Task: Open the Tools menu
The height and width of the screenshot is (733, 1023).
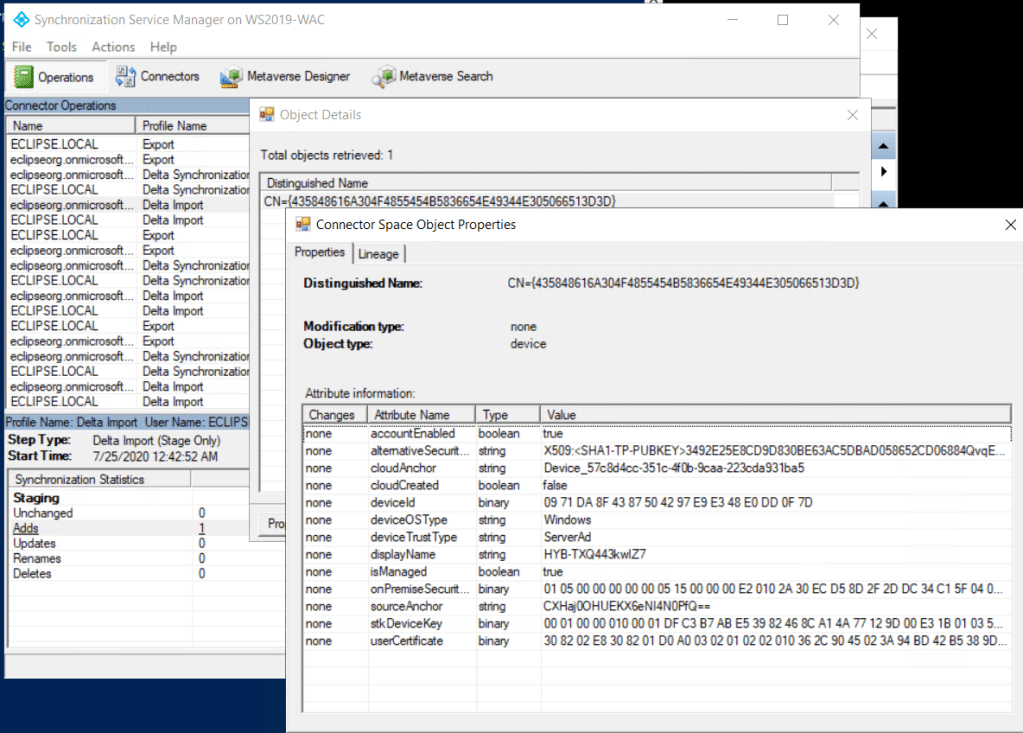Action: tap(61, 47)
